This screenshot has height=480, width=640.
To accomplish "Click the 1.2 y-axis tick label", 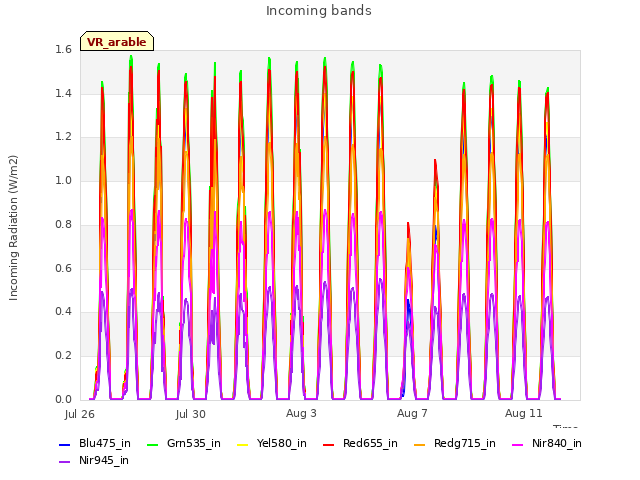I will (x=63, y=137).
